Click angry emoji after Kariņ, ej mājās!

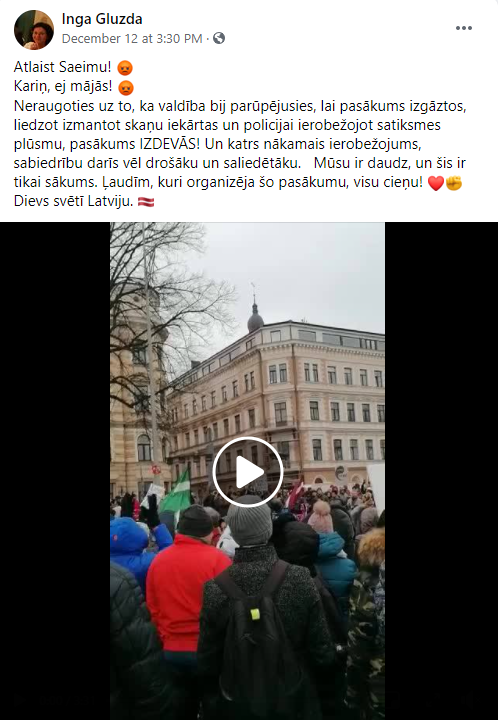pos(126,87)
